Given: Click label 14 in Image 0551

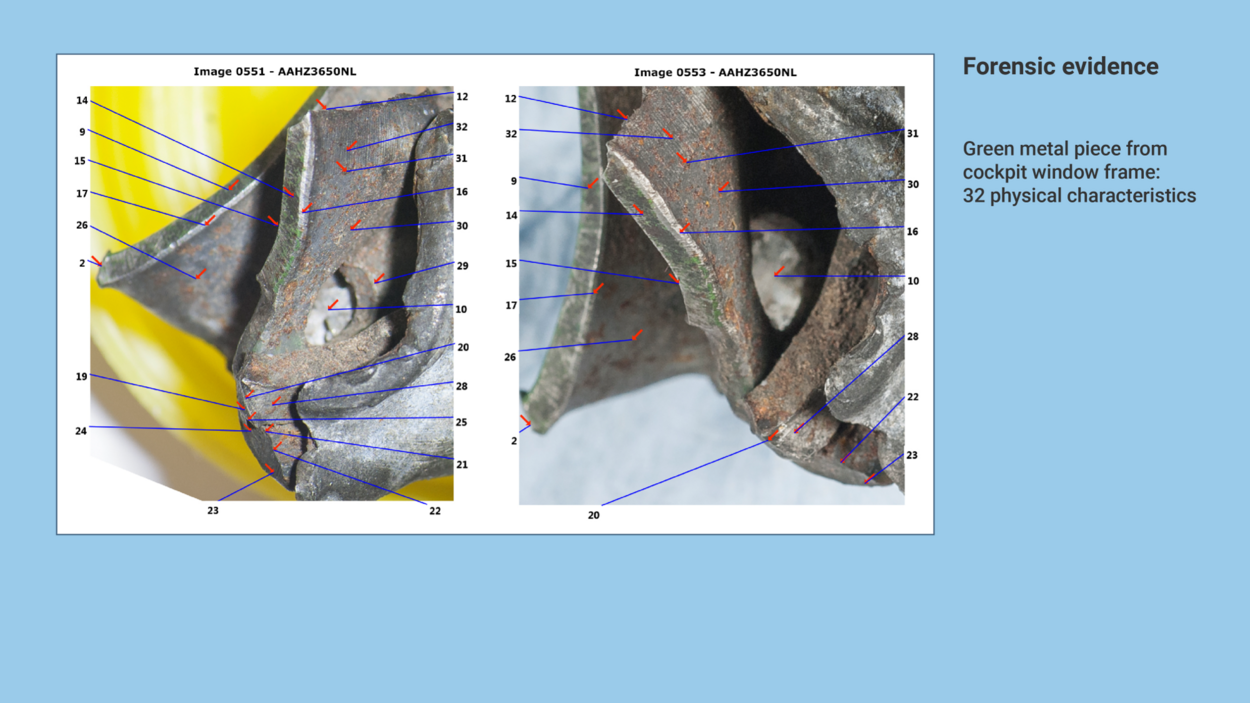Looking at the screenshot, I should (x=82, y=101).
